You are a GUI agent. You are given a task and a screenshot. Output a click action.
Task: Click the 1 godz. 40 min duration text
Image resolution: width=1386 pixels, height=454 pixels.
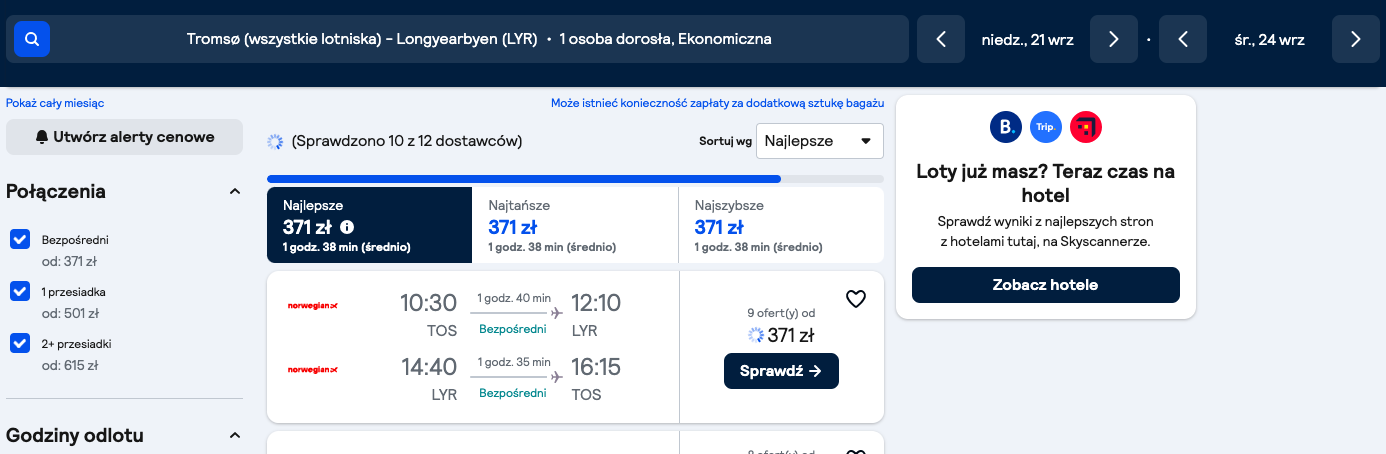514,298
